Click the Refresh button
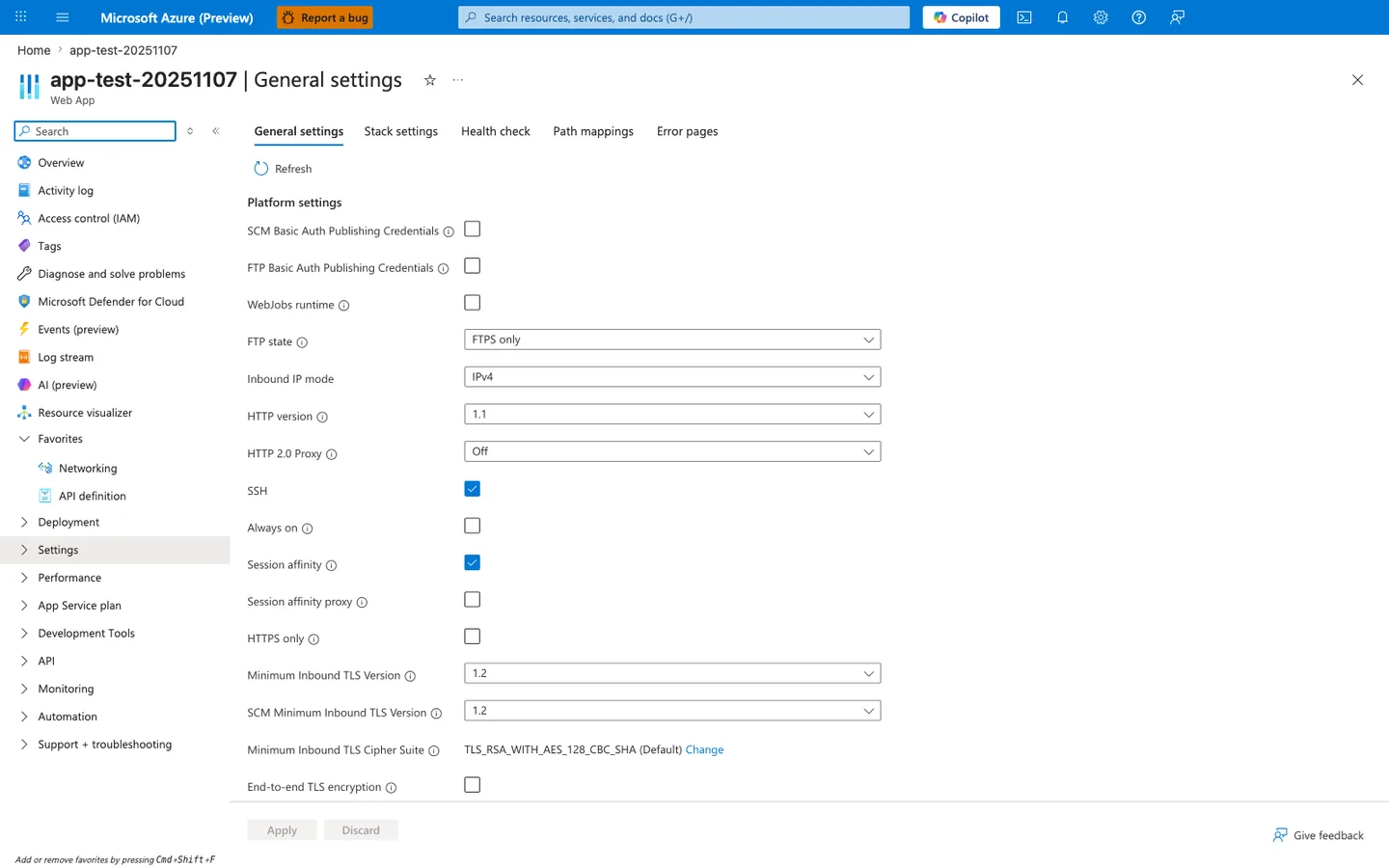This screenshot has height=868, width=1389. [x=283, y=169]
